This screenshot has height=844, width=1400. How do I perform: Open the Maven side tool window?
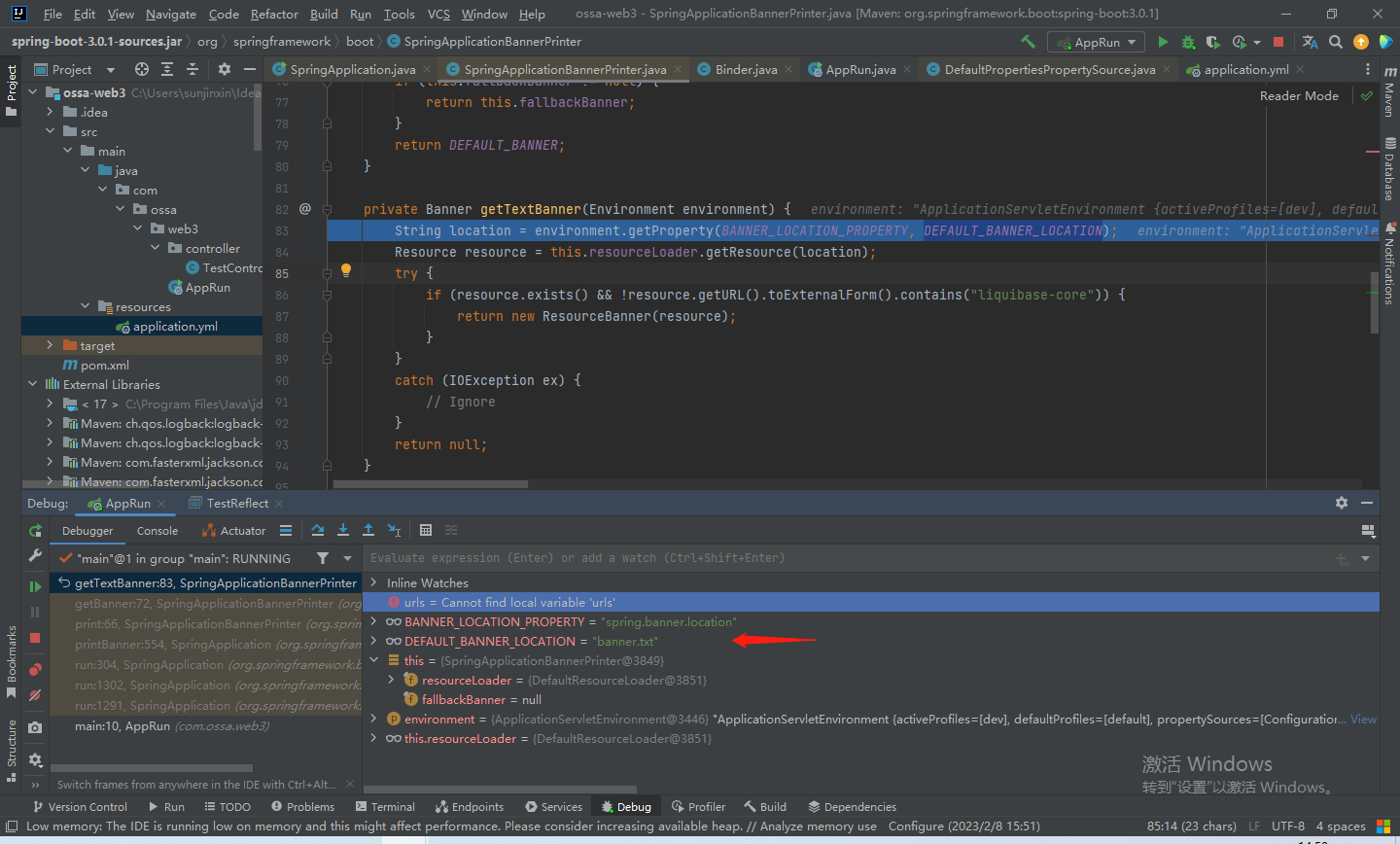[x=1388, y=91]
